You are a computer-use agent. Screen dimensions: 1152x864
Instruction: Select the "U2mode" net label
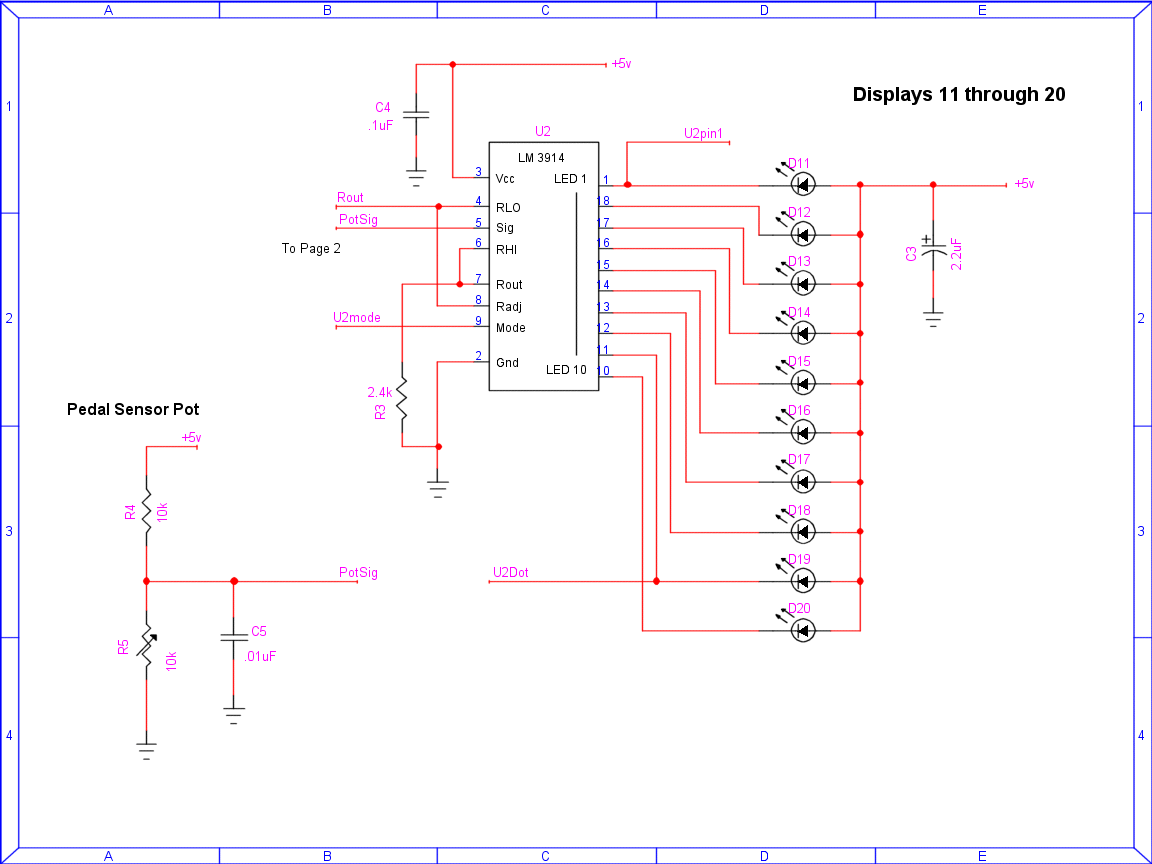click(357, 317)
